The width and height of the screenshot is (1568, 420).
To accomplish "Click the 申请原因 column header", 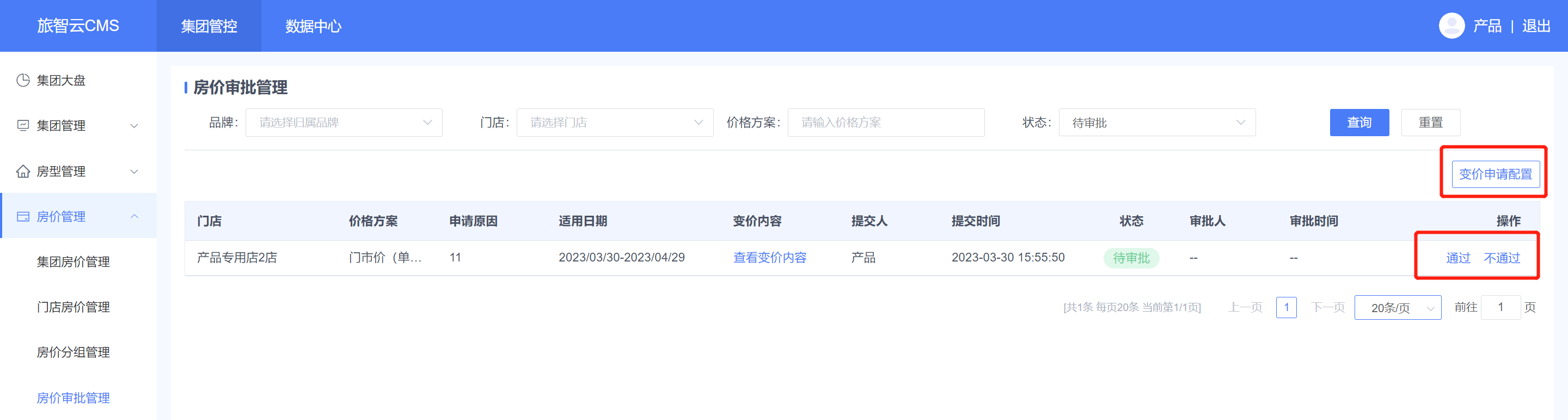I will click(x=474, y=221).
